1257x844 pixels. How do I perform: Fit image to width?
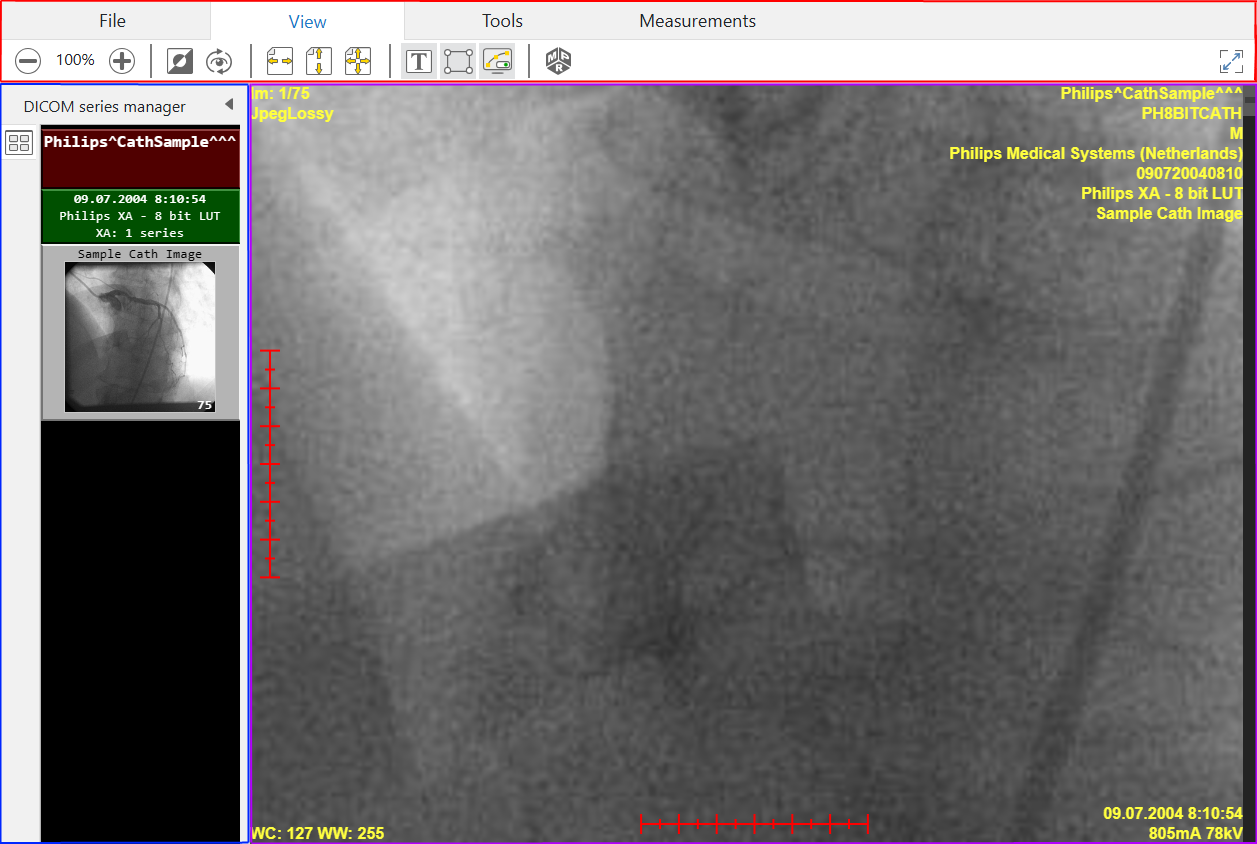click(x=280, y=61)
